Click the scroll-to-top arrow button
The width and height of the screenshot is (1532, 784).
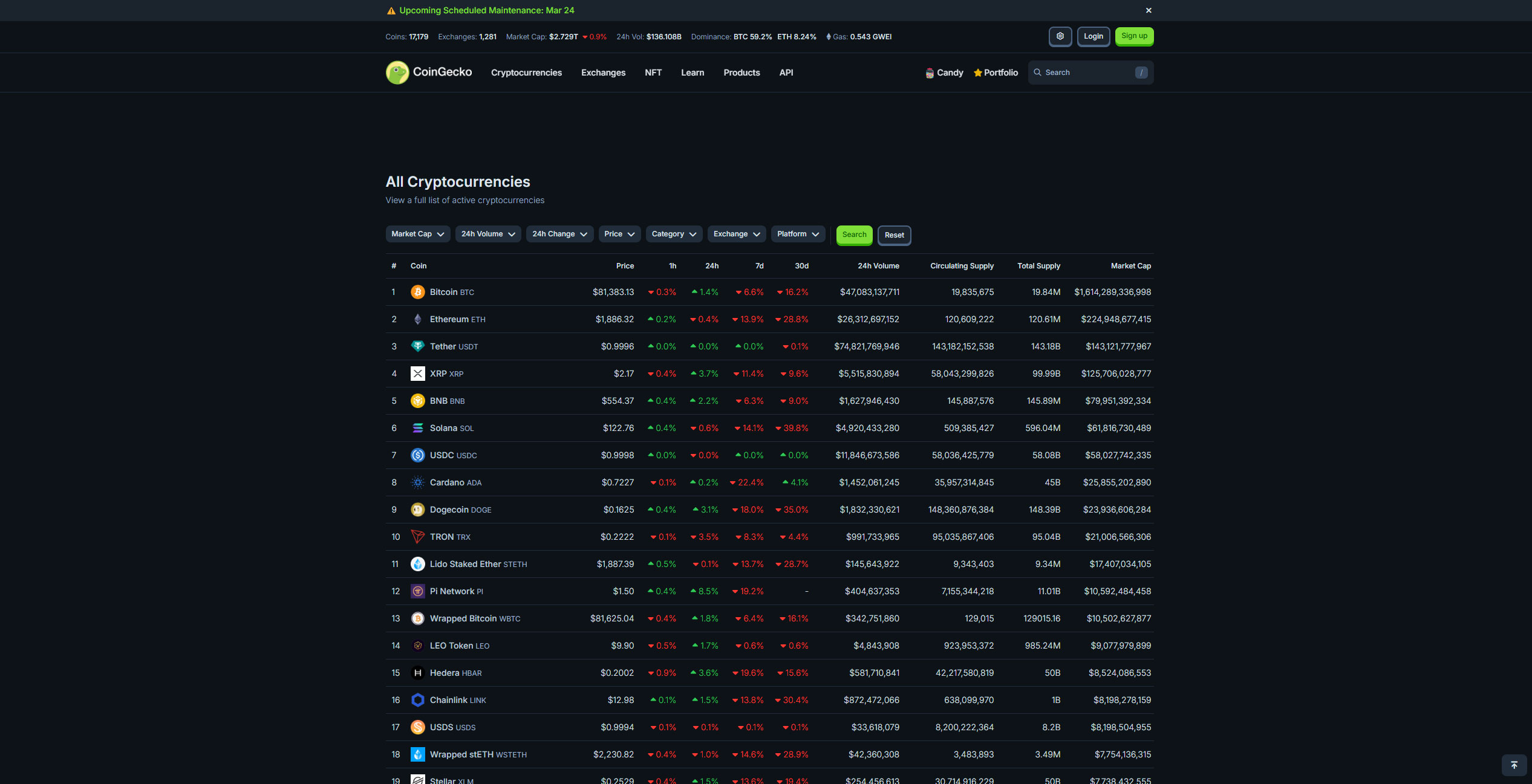pos(1514,765)
